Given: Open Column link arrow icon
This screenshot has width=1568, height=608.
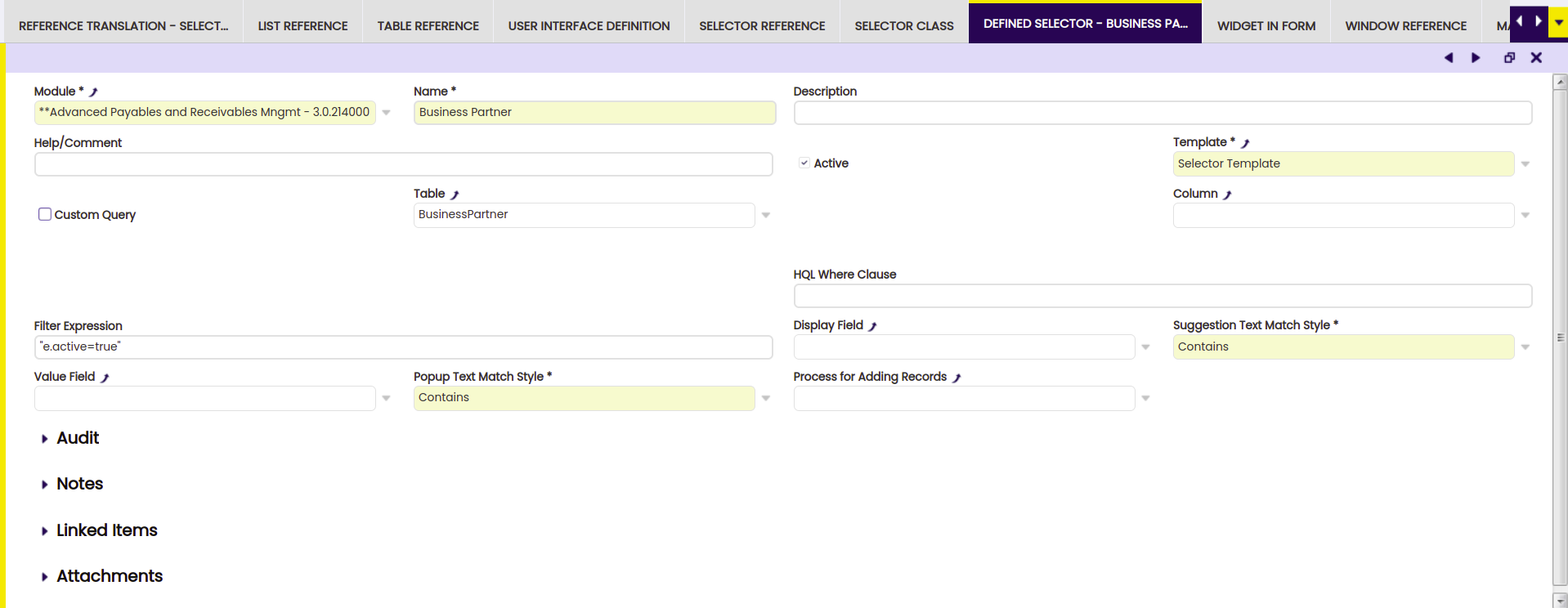Looking at the screenshot, I should point(1227,194).
